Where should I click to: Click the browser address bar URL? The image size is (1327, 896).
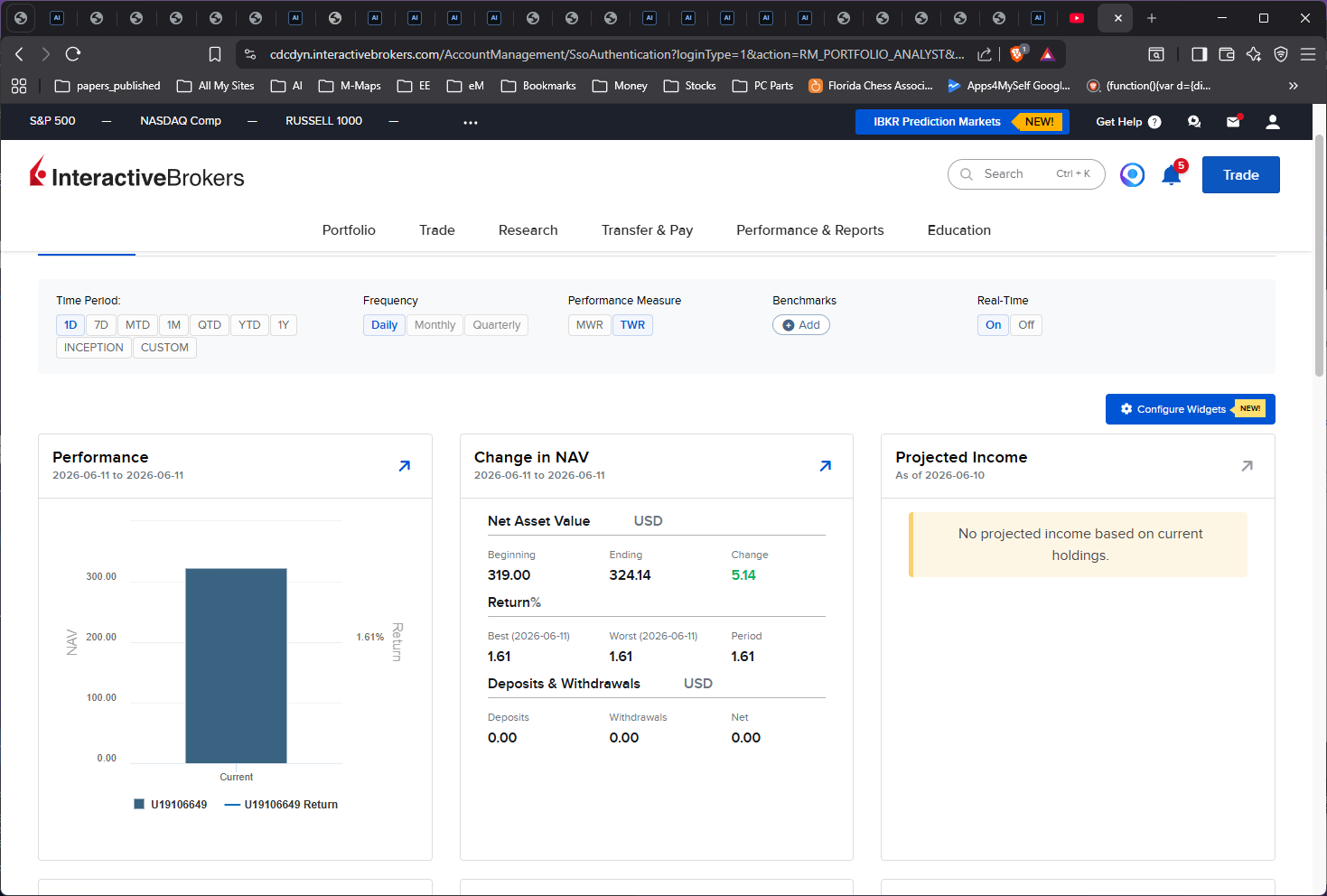click(617, 54)
